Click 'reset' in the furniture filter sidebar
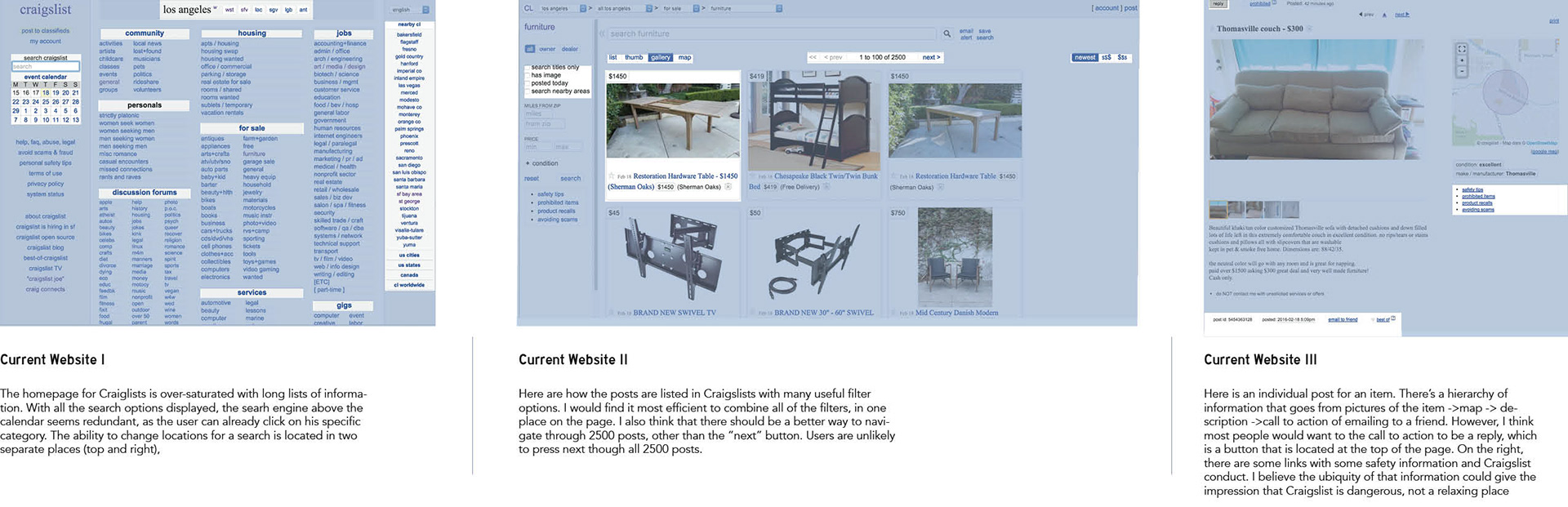The image size is (1568, 507). 532,179
